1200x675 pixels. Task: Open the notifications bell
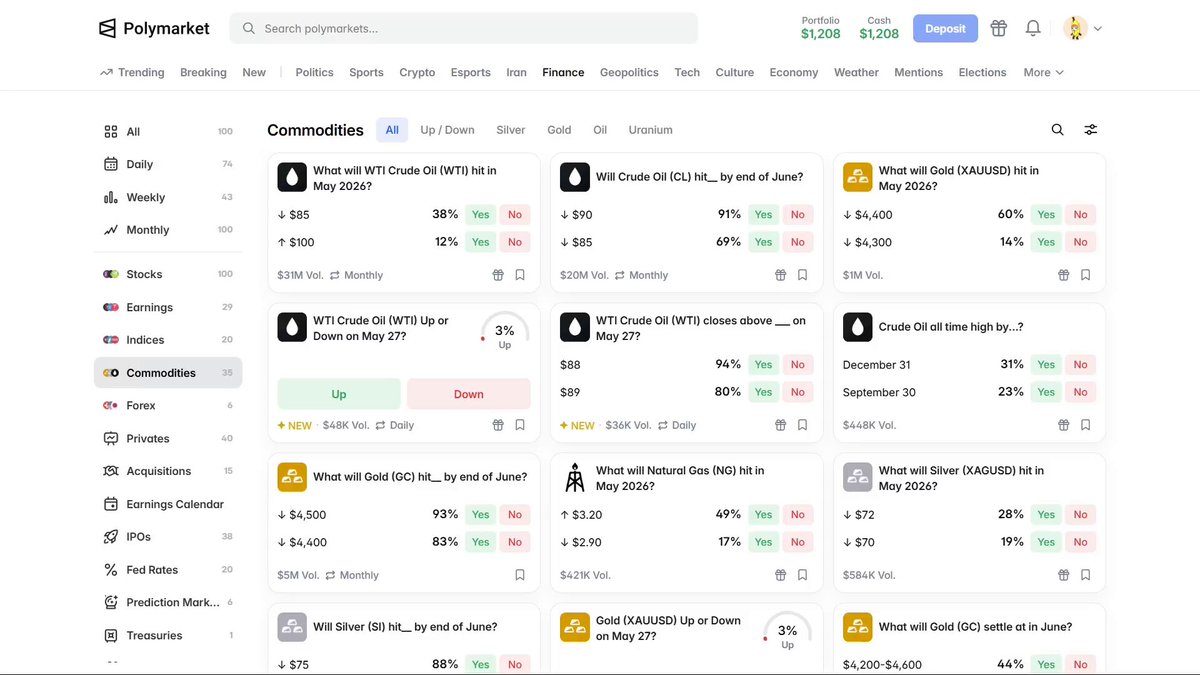coord(1033,28)
